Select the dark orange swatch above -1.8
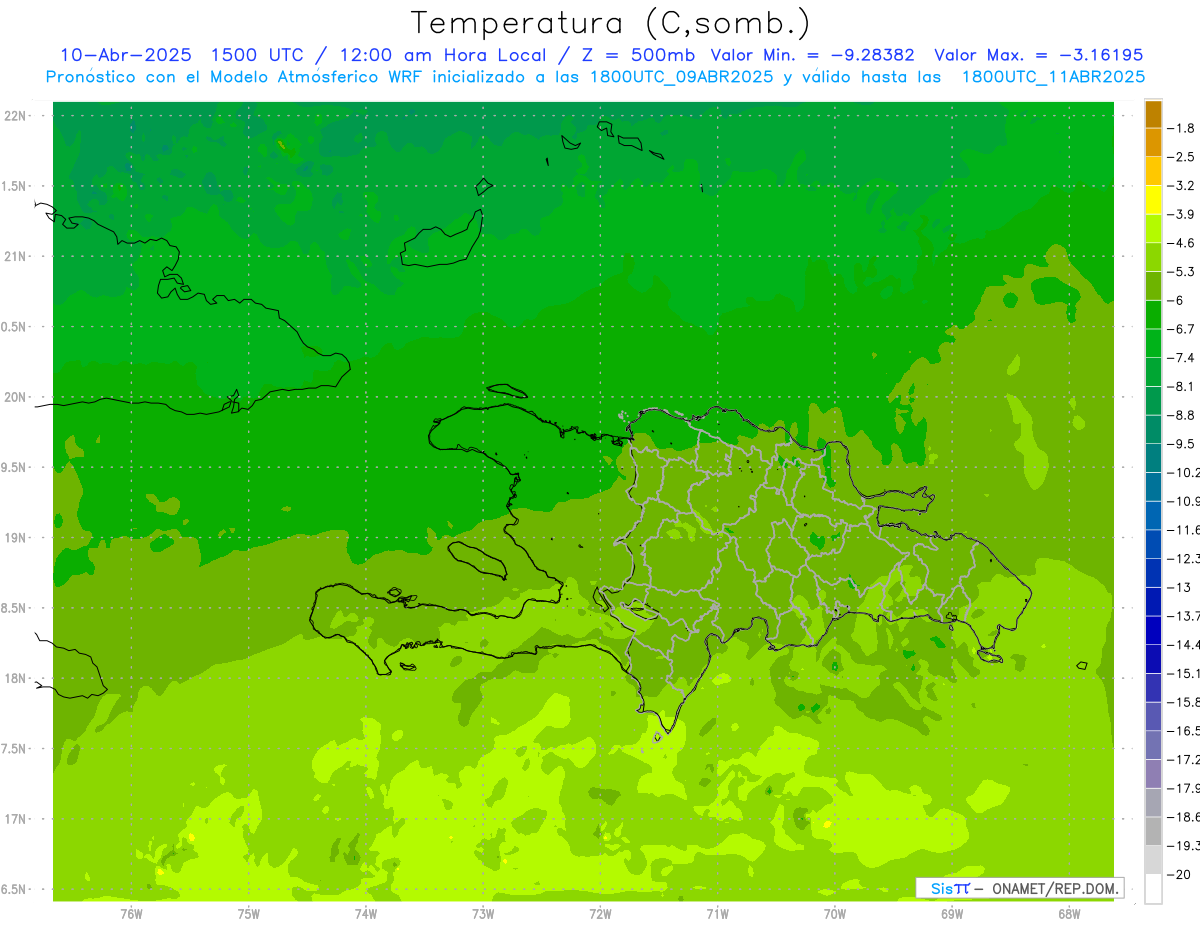This screenshot has width=1200, height=927. (1153, 114)
